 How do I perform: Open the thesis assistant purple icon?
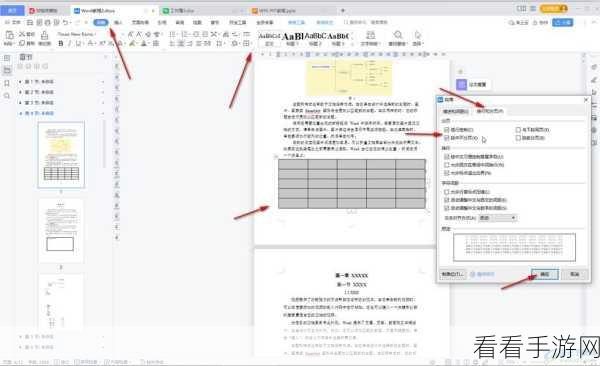[461, 84]
